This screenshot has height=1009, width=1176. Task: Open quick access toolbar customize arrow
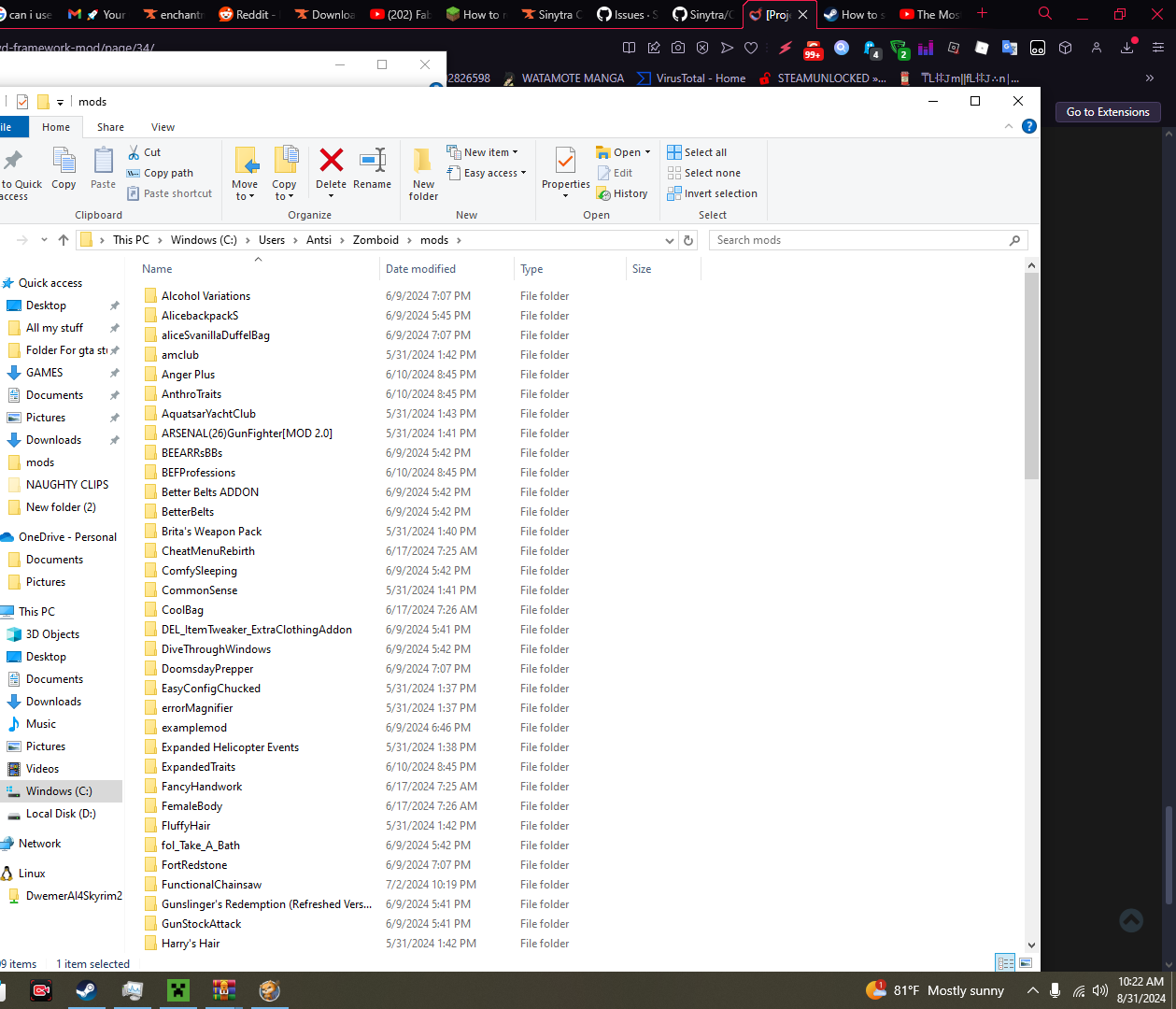pyautogui.click(x=60, y=102)
